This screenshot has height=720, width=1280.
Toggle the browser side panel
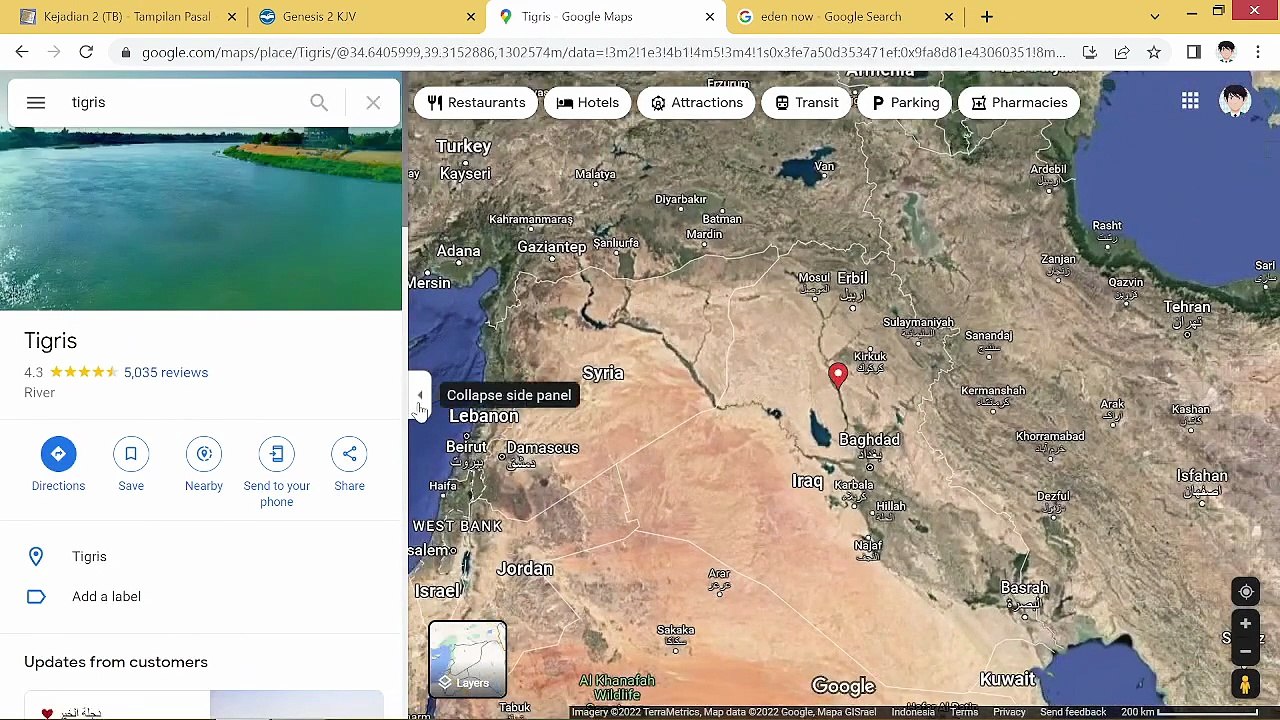pos(1194,52)
